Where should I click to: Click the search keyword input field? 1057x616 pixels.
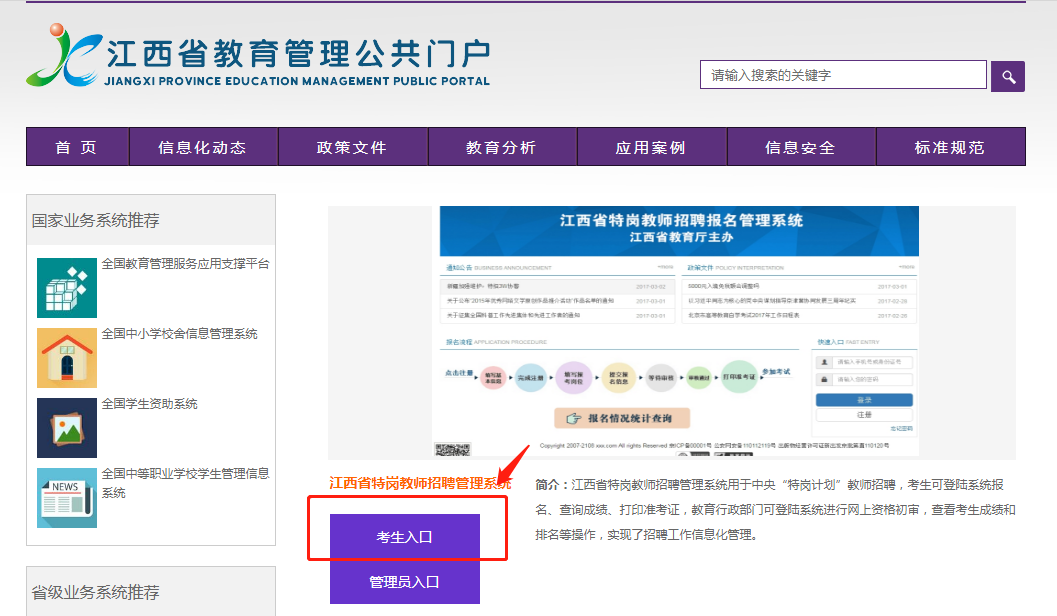pyautogui.click(x=843, y=75)
